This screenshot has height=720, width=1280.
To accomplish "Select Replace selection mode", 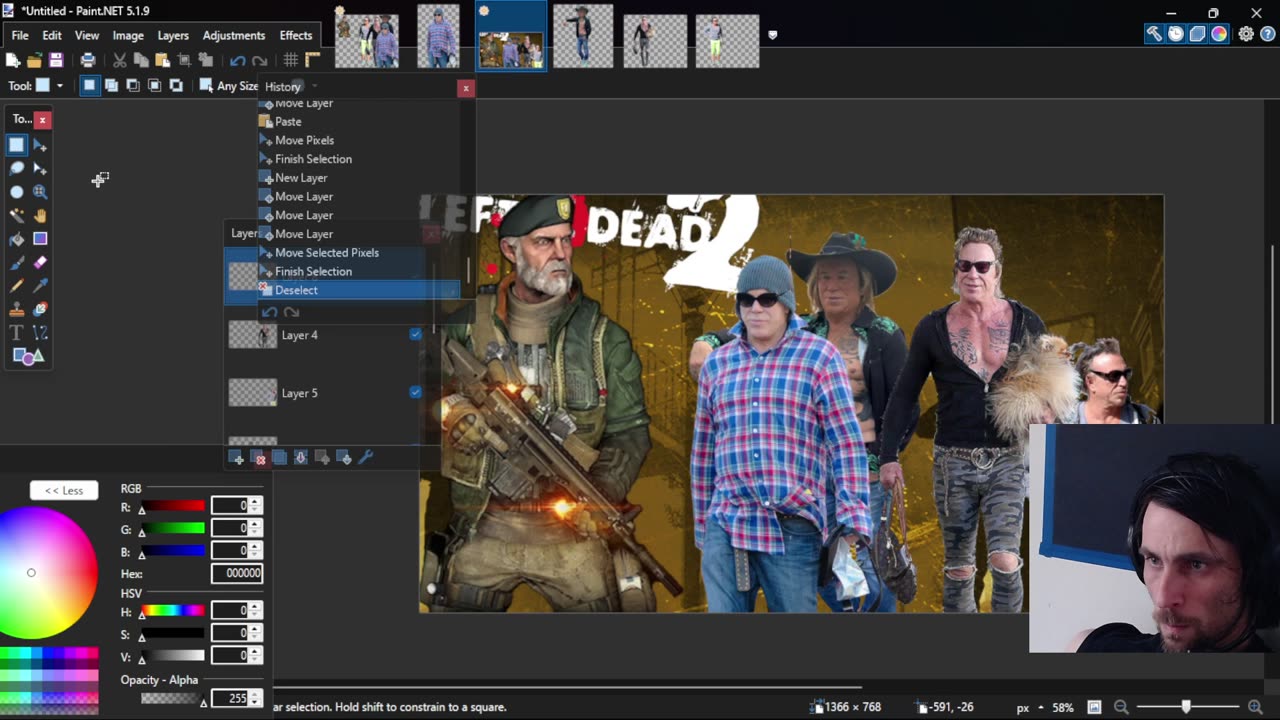I will point(89,86).
